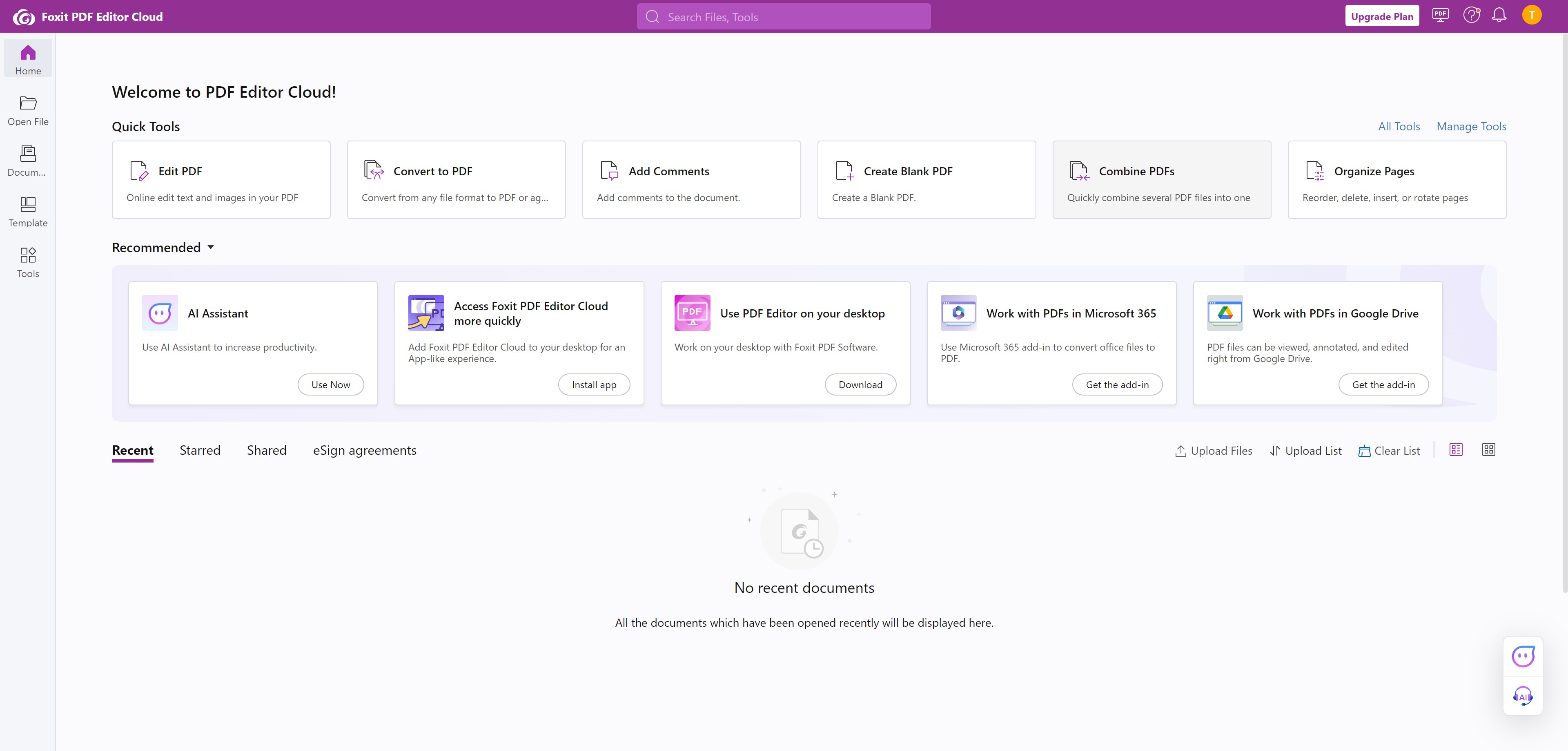Click the Search Files, Tools field
Screen dimensions: 1568x751
pos(784,17)
